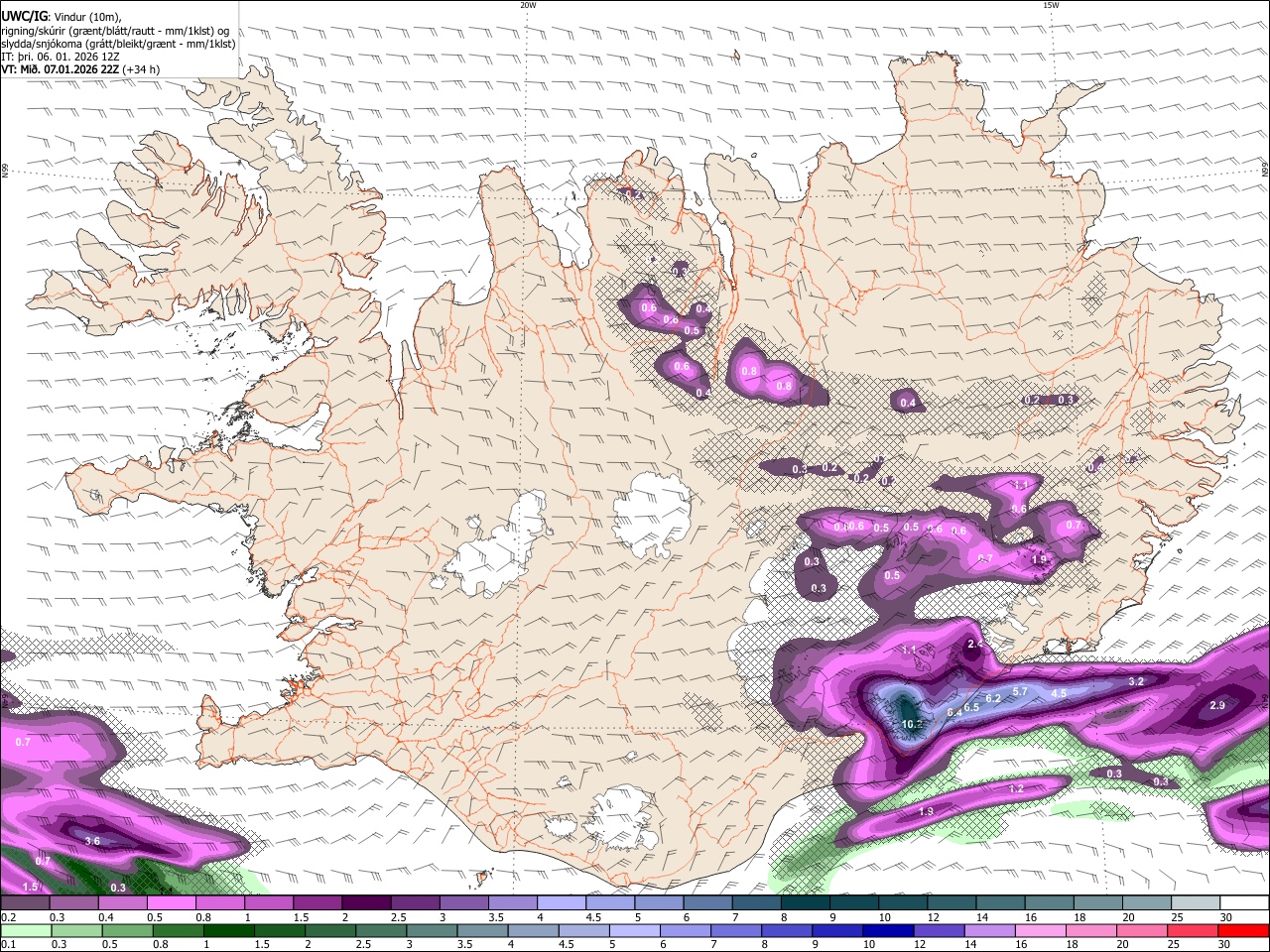Click the 'slydda/snjókoma (grátt/bleikt/grænt' description line
1270x952 pixels.
tap(118, 44)
